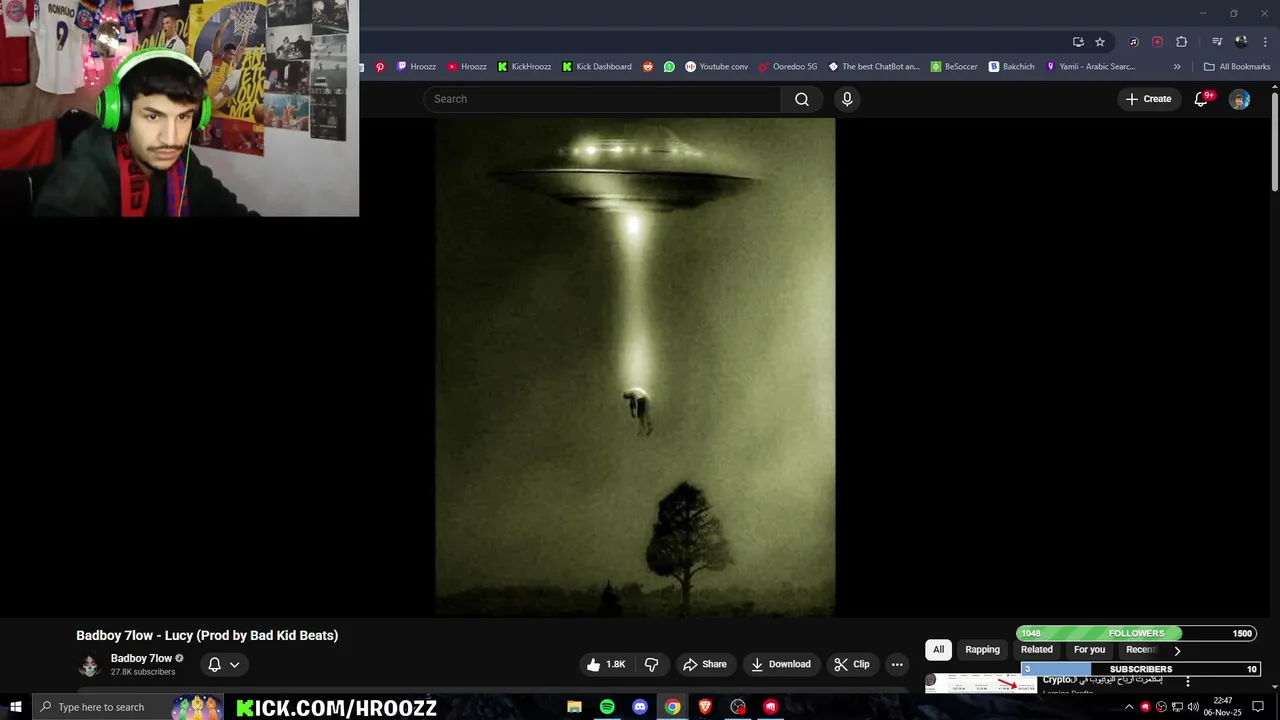Open File Explorer from the taskbar
The height and width of the screenshot is (720, 1280).
pyautogui.click(x=574, y=707)
